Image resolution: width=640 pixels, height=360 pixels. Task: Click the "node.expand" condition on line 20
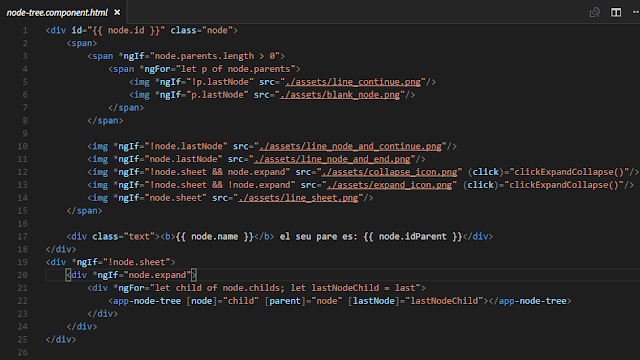(x=157, y=275)
